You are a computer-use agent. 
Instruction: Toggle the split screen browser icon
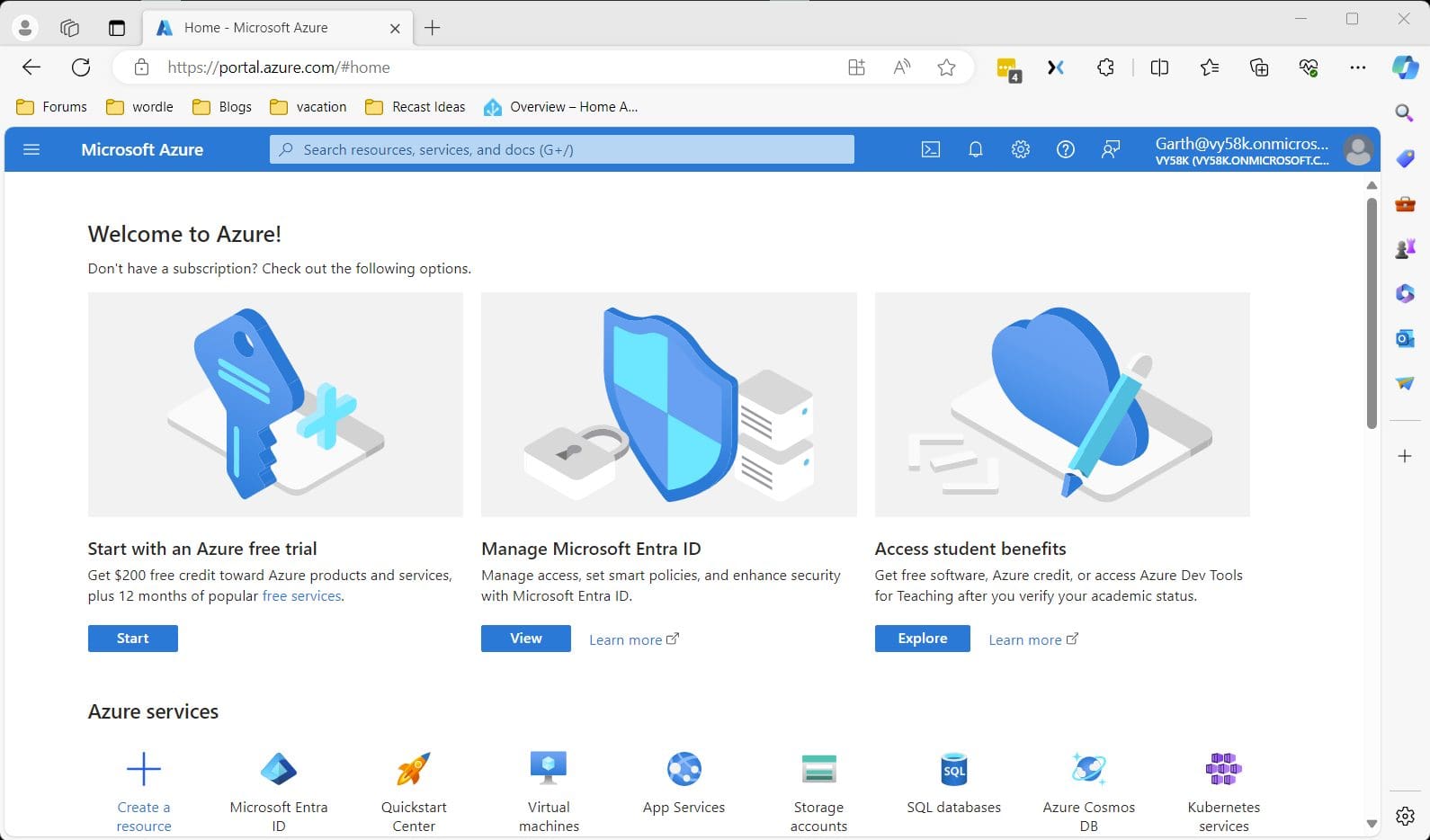[x=1160, y=67]
